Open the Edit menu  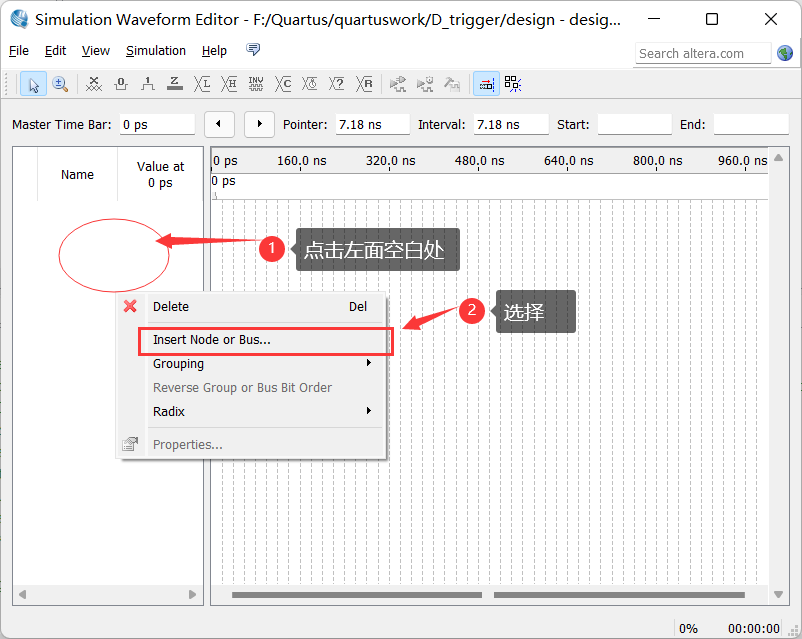pos(55,51)
